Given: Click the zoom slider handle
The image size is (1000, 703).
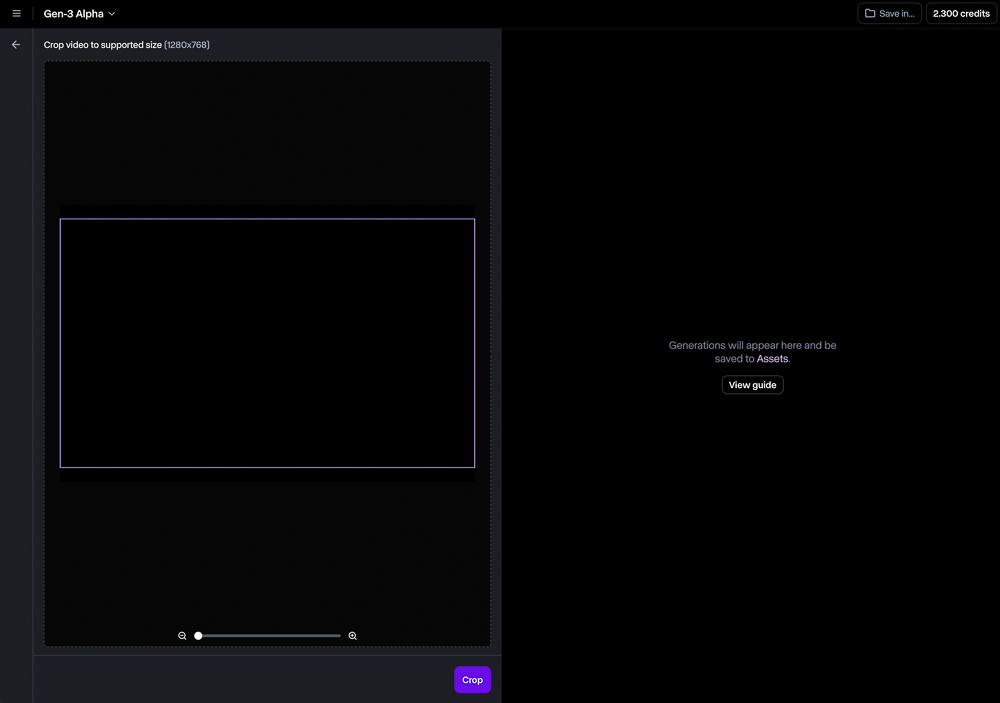Looking at the screenshot, I should tap(198, 636).
